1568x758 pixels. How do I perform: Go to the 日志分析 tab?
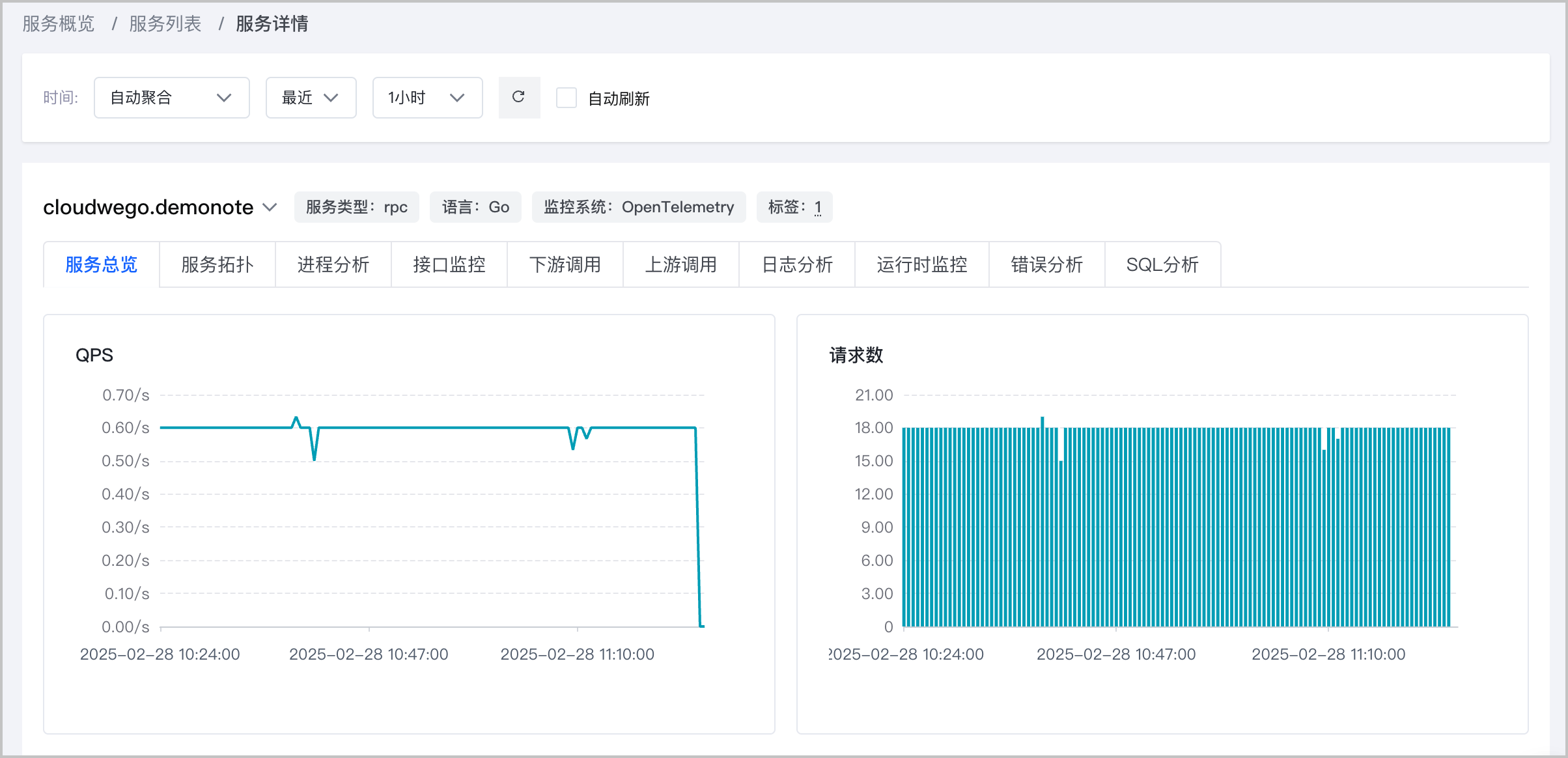[797, 264]
